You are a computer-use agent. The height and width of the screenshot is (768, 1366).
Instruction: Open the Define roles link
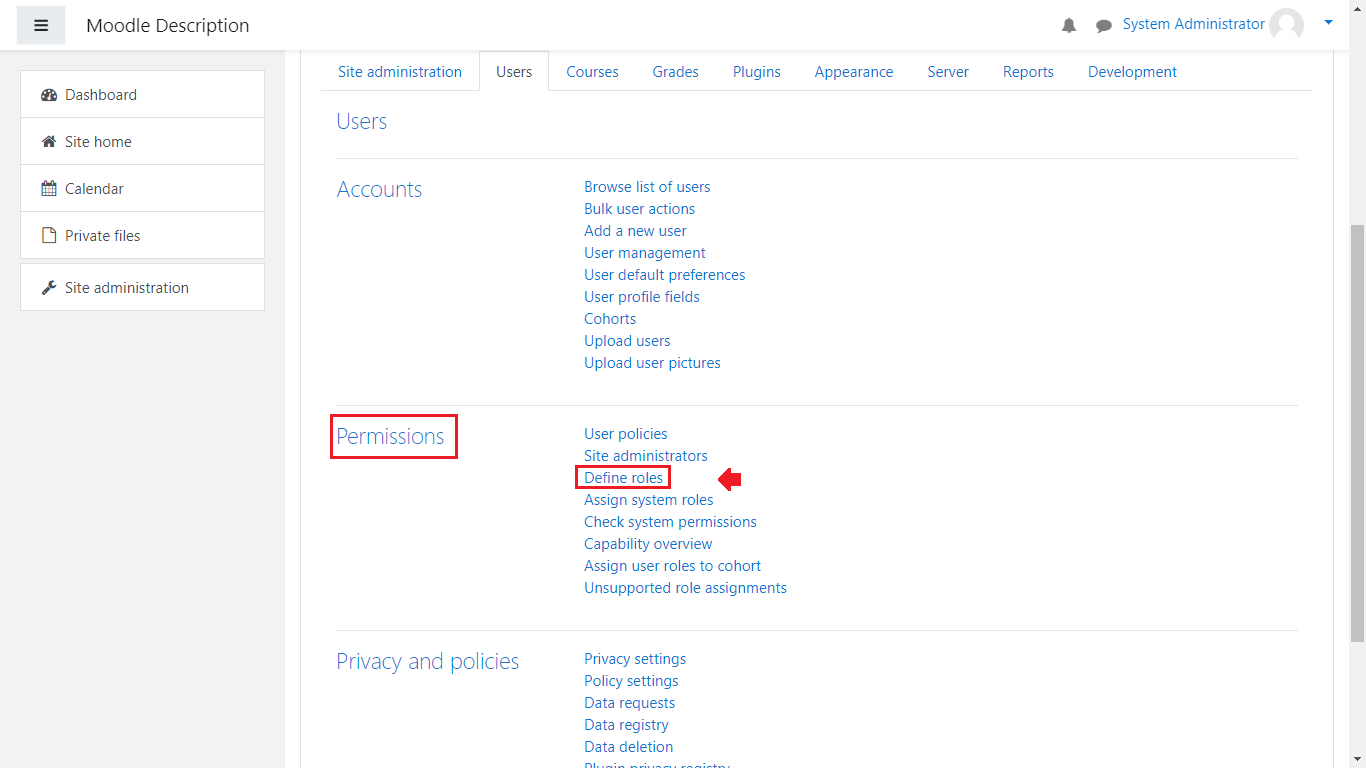tap(623, 478)
